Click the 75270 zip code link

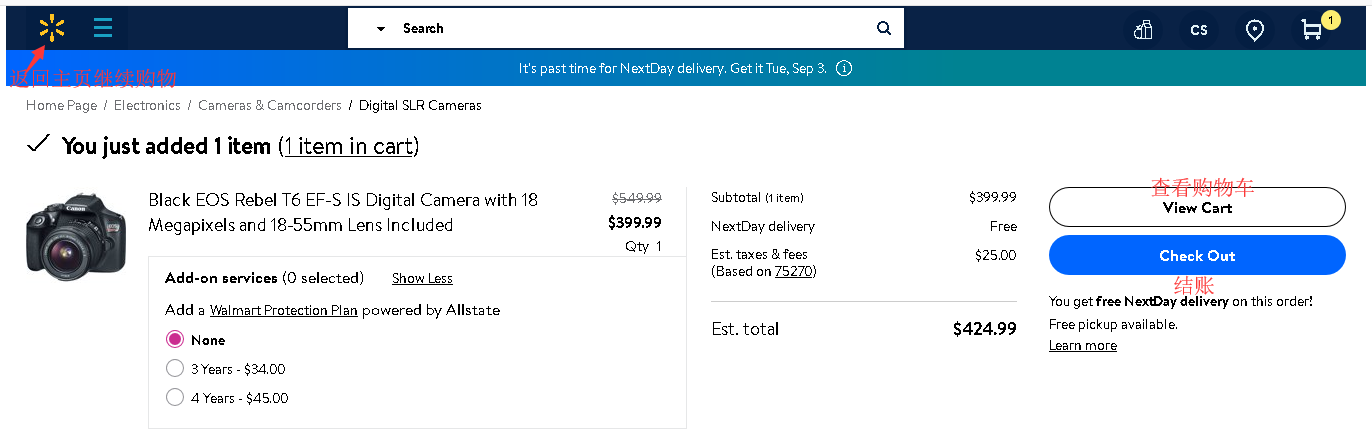pyautogui.click(x=793, y=271)
